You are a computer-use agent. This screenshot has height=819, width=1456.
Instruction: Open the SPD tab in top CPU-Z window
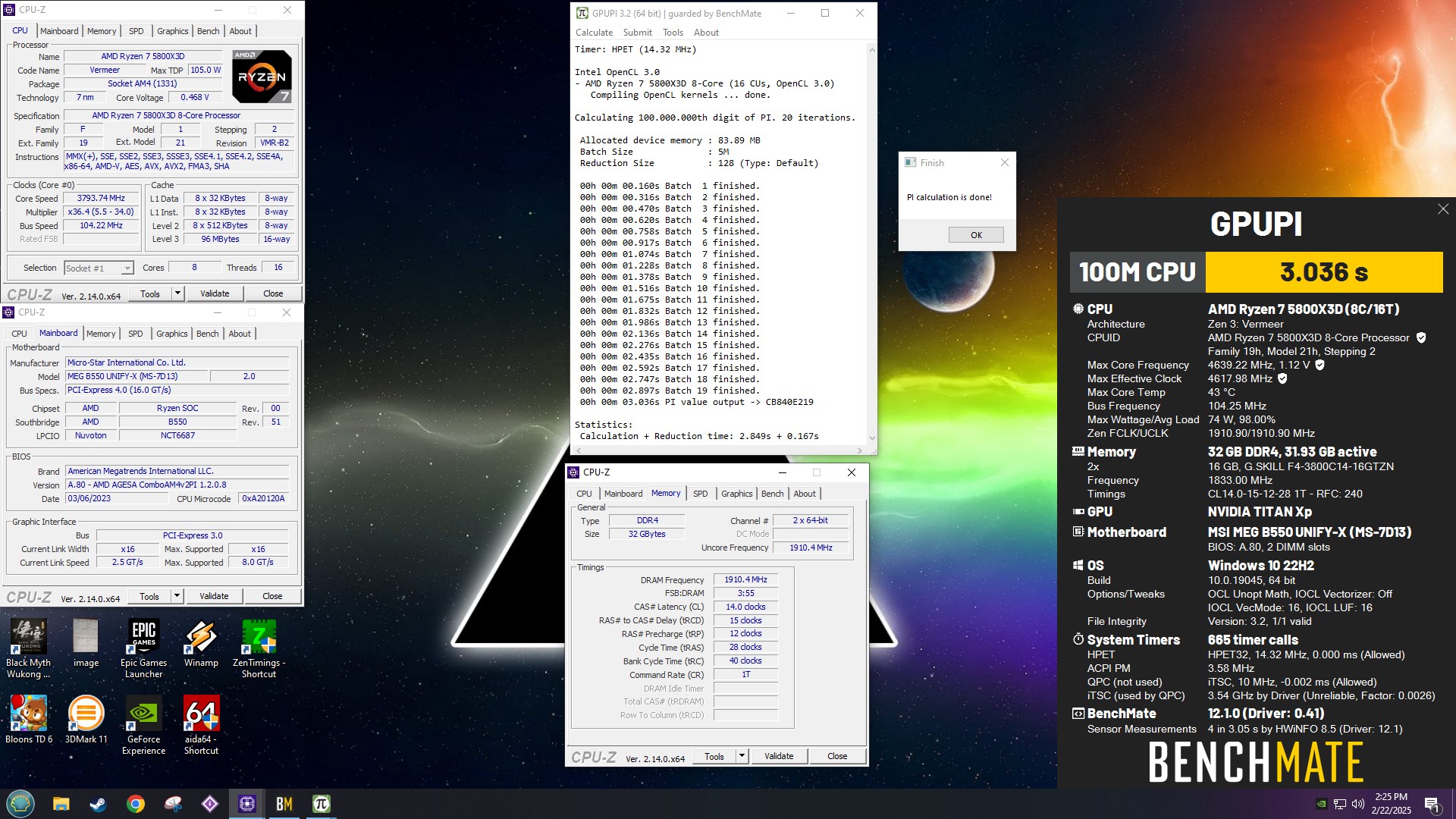point(136,31)
